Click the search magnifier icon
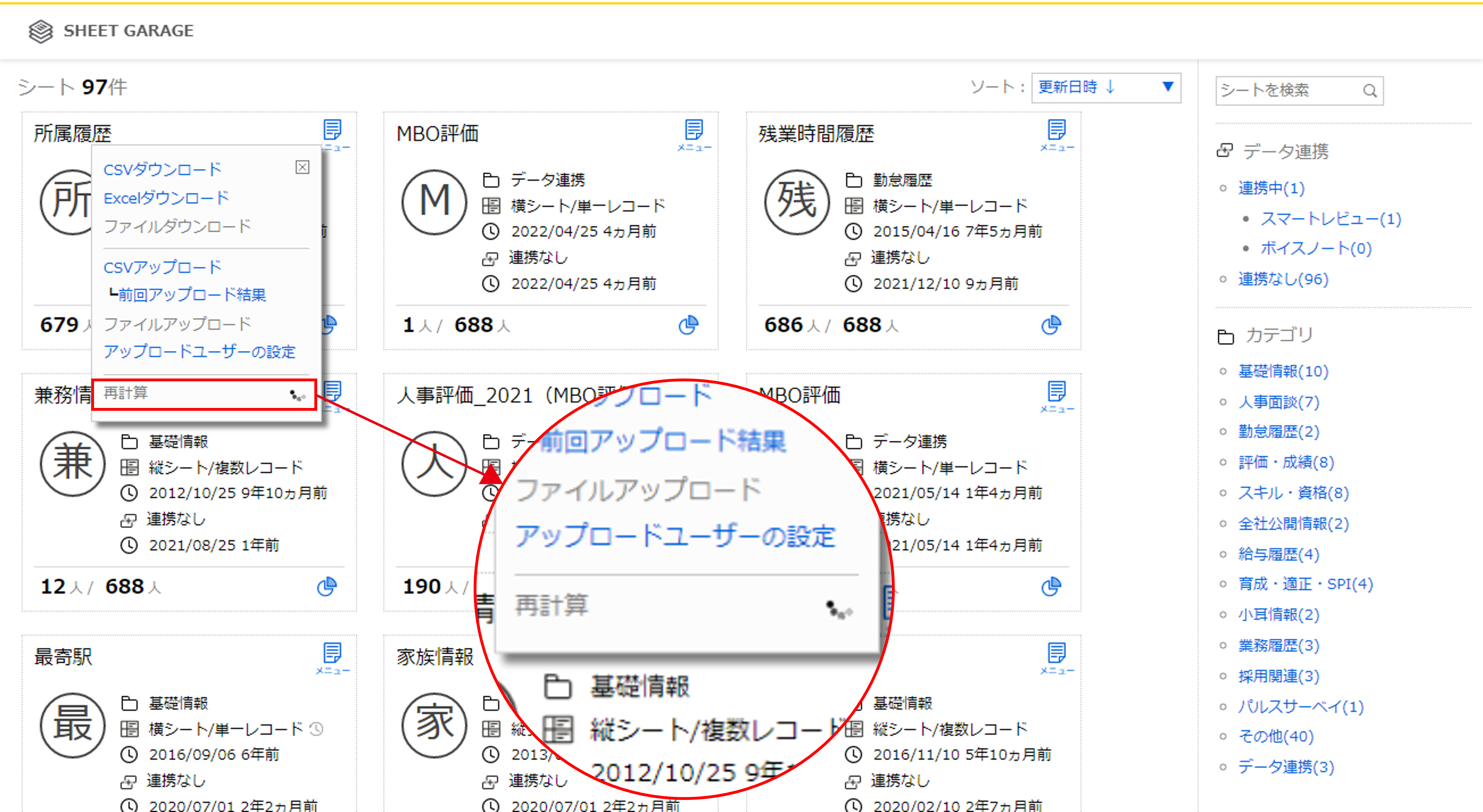Screen dimensions: 1483x812 (x=1370, y=90)
